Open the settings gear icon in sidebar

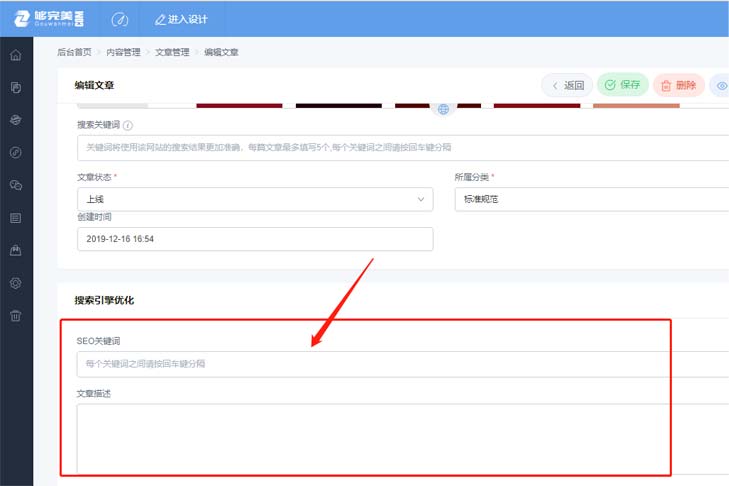pos(15,283)
